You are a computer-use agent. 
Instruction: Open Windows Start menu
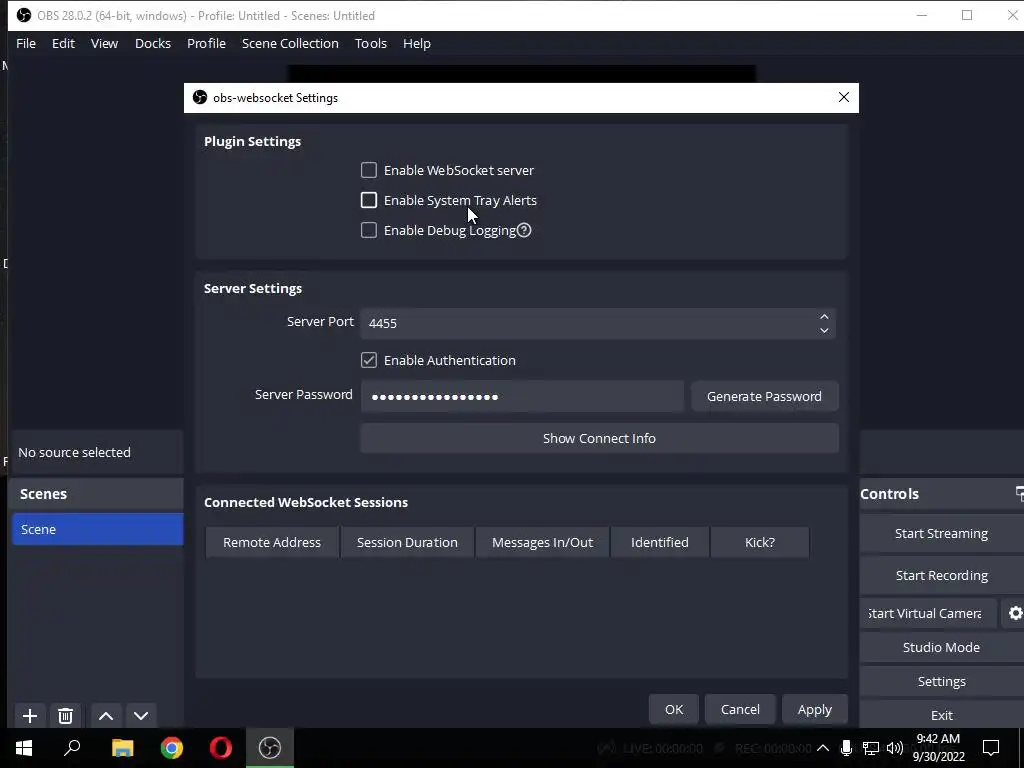coord(24,748)
